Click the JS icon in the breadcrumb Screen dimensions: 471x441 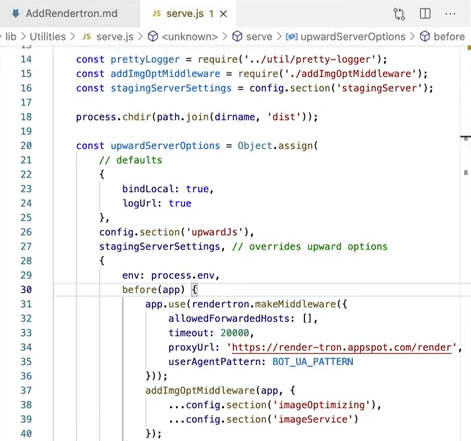(x=87, y=37)
